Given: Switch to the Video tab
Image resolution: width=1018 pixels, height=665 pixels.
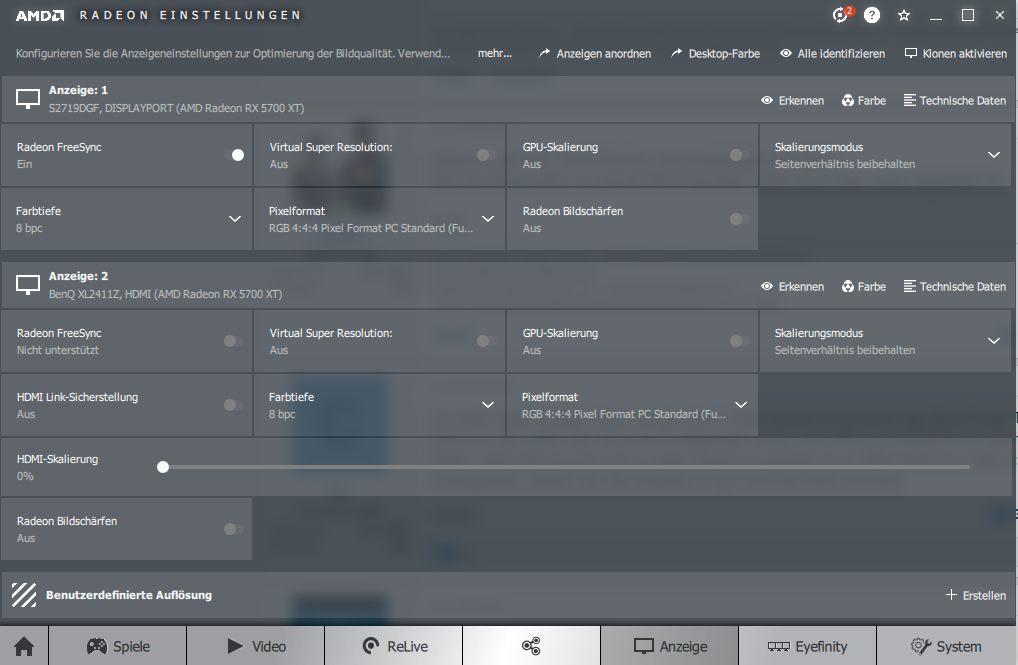Looking at the screenshot, I should [x=255, y=646].
